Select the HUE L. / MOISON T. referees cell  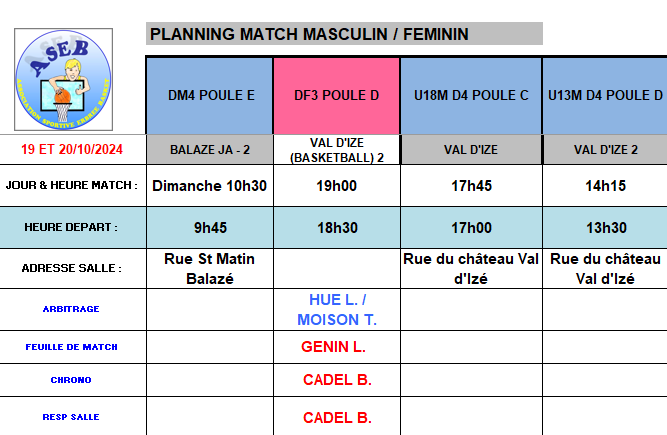coord(336,310)
